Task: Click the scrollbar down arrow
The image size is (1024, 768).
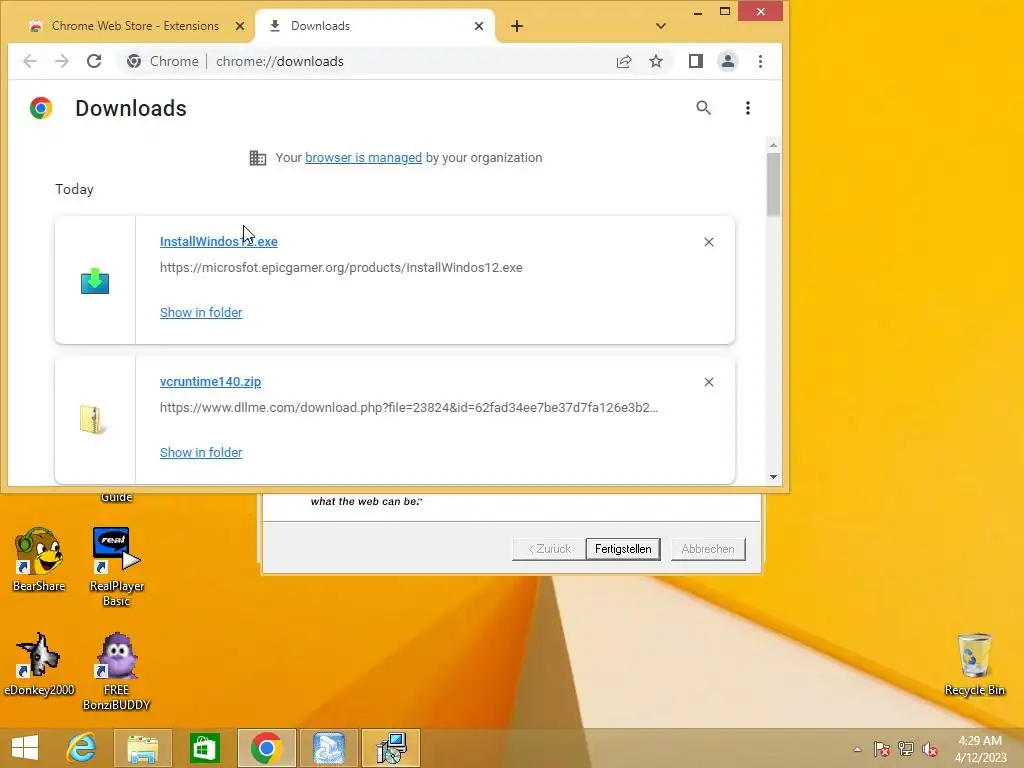Action: click(773, 477)
